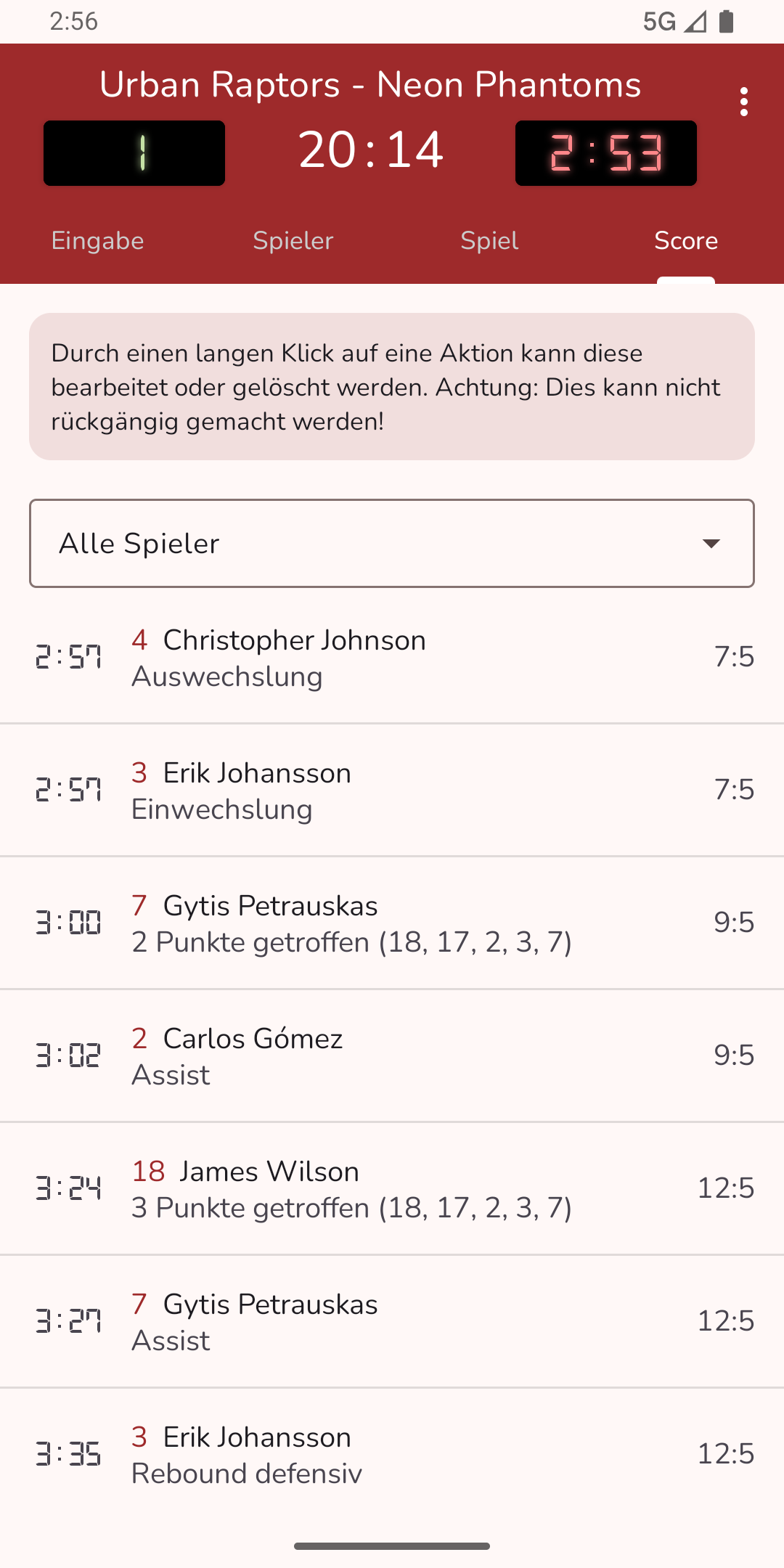Tap Carlos Gómez Assist entry
The width and height of the screenshot is (784, 1568).
pos(392,1056)
